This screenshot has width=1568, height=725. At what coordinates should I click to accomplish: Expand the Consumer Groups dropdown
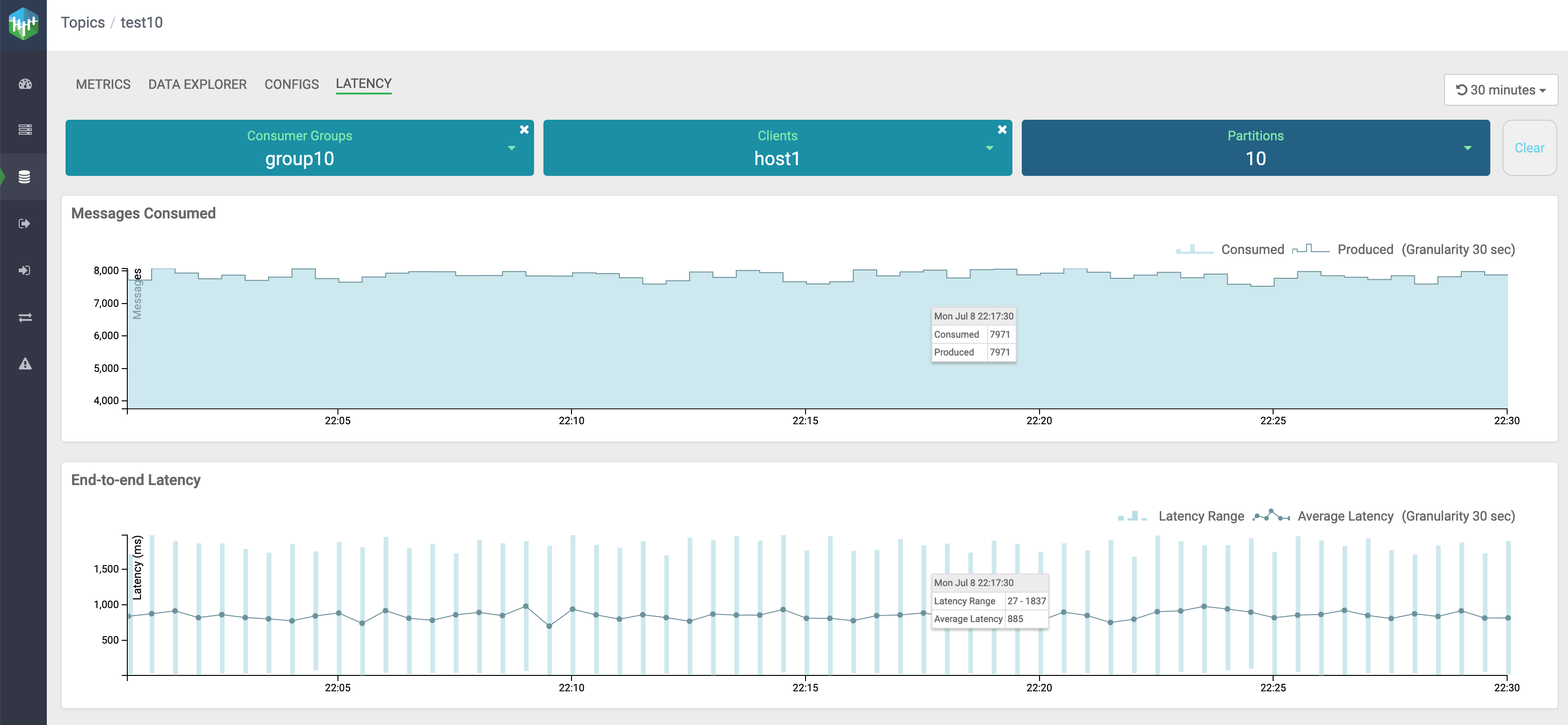[511, 148]
